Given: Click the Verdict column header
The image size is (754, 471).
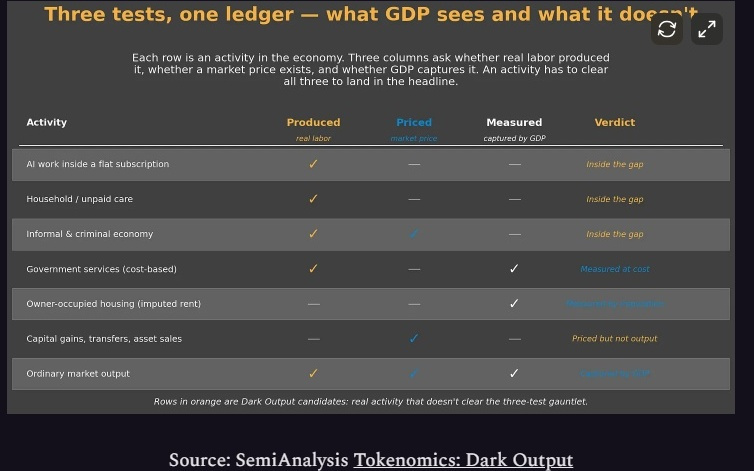Looking at the screenshot, I should click(615, 122).
